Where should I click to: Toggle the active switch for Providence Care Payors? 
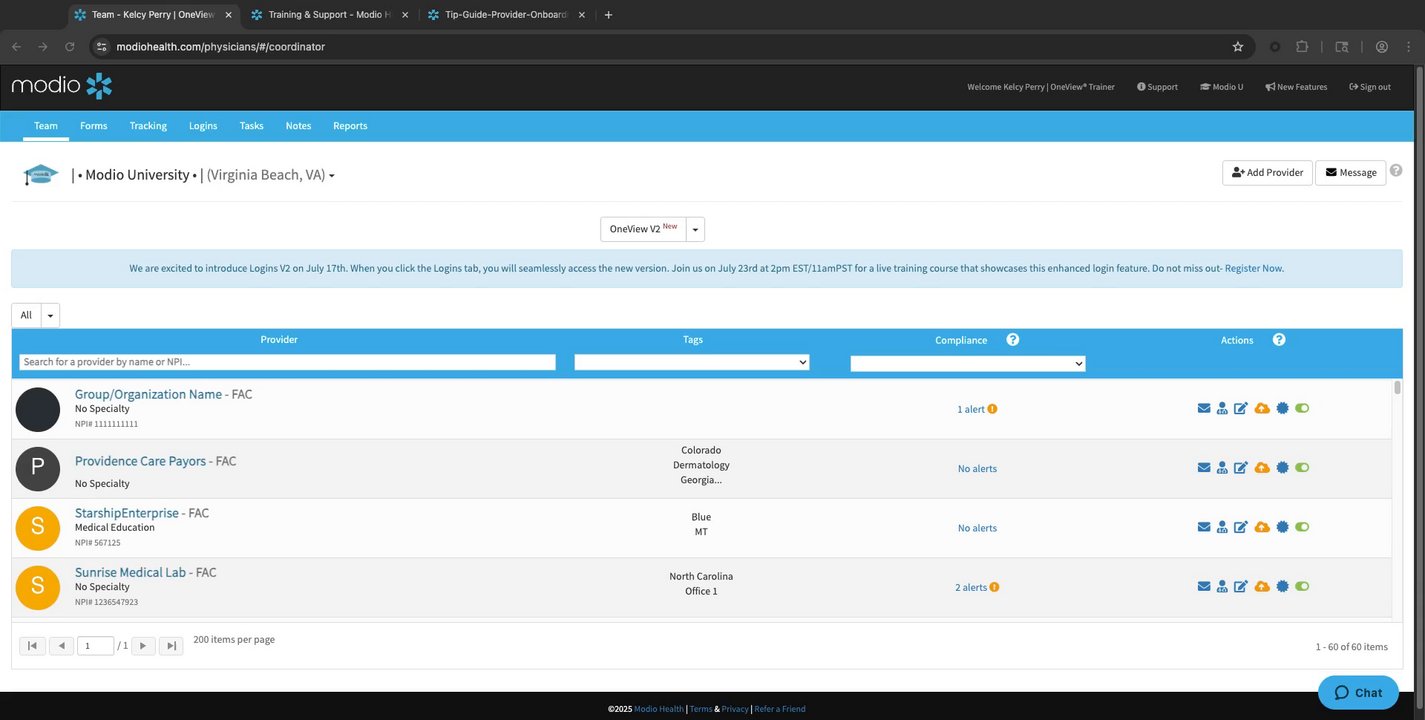pyautogui.click(x=1302, y=468)
